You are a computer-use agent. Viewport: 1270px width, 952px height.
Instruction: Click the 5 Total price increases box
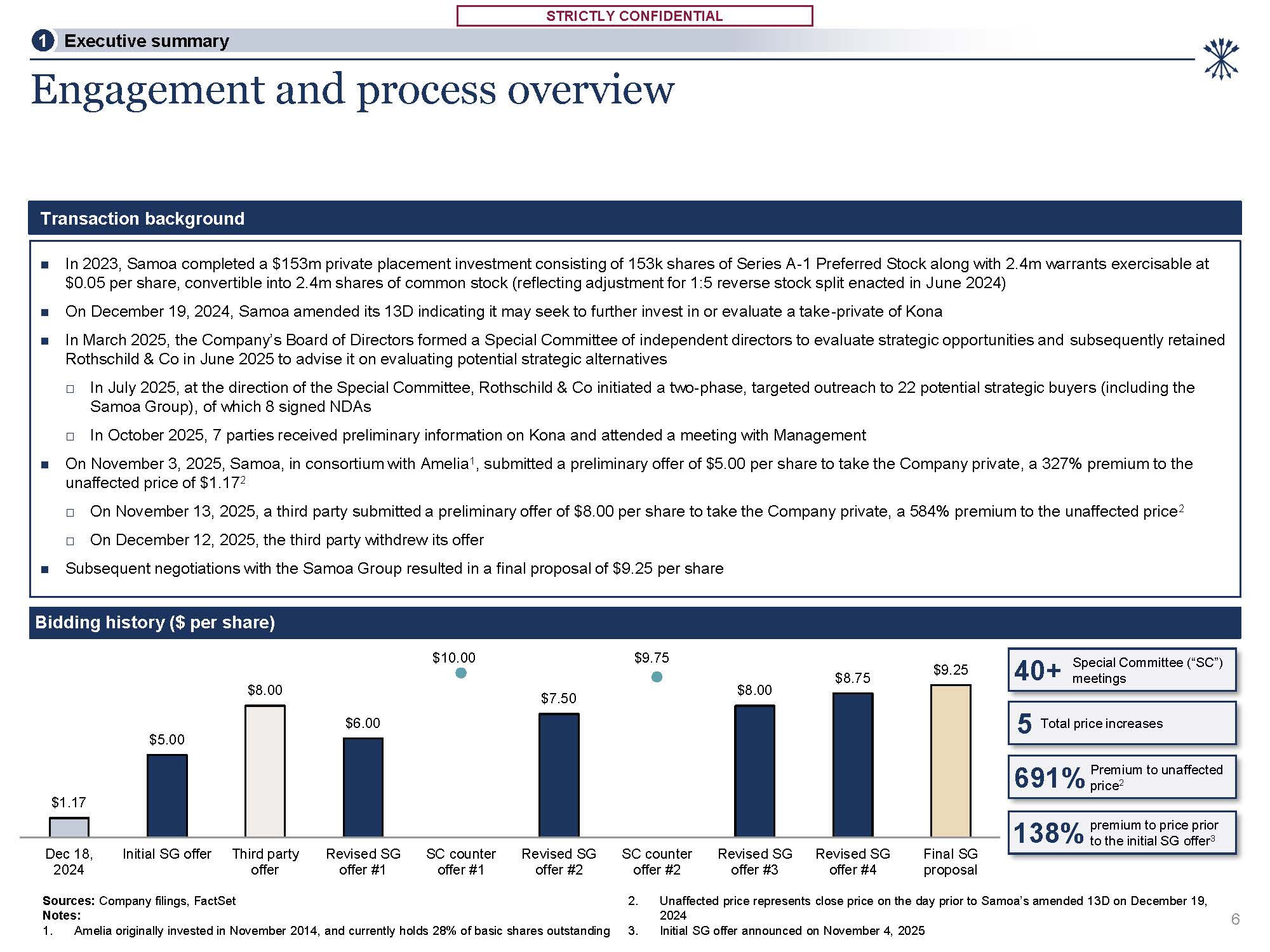coord(1121,724)
